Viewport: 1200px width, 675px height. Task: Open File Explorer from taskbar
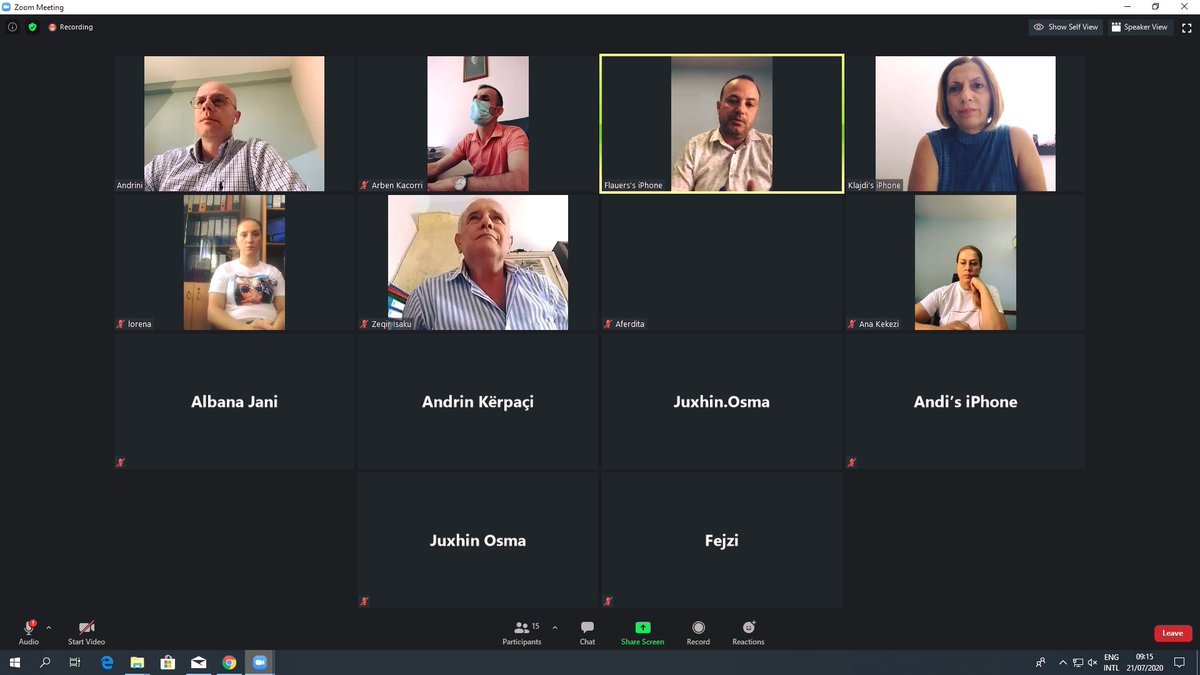click(x=137, y=662)
